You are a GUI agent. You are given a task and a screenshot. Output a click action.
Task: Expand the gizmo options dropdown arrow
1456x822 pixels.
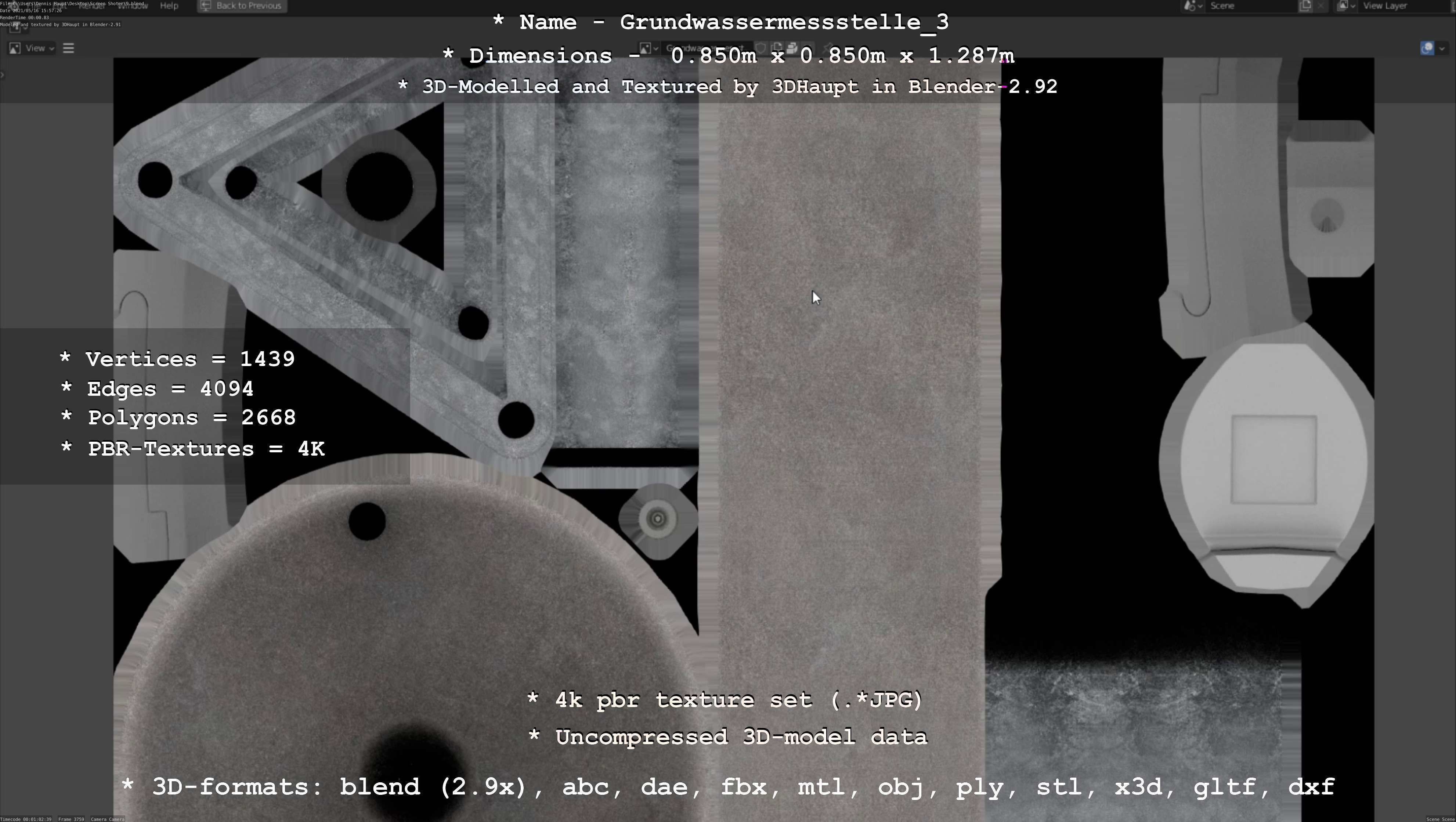[1442, 48]
